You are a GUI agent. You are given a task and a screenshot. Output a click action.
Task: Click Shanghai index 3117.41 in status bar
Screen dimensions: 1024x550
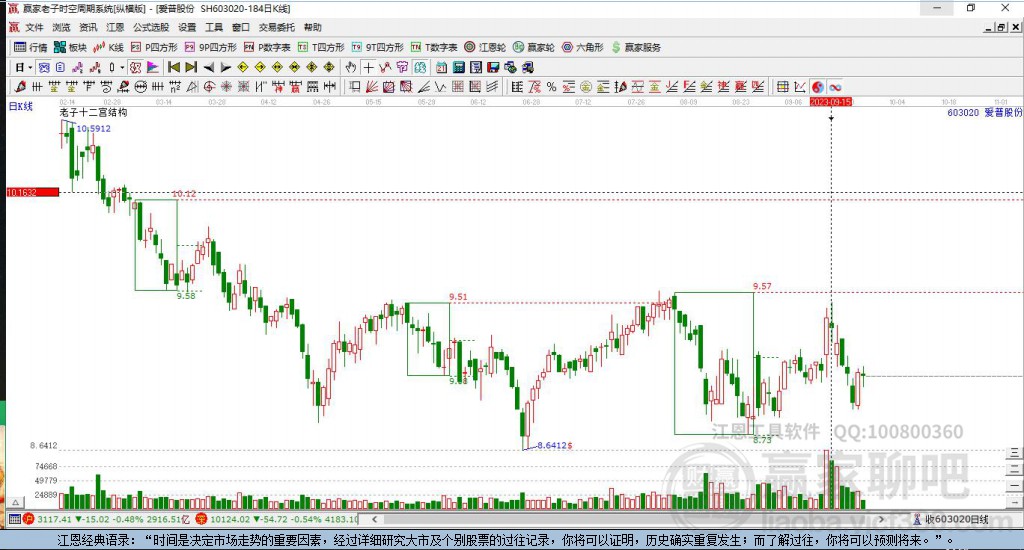click(x=54, y=519)
